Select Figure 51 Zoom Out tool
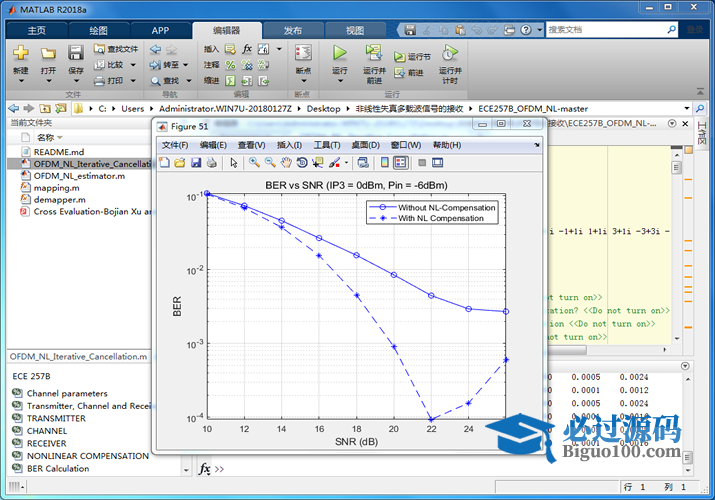Viewport: 715px width, 500px height. pyautogui.click(x=270, y=163)
